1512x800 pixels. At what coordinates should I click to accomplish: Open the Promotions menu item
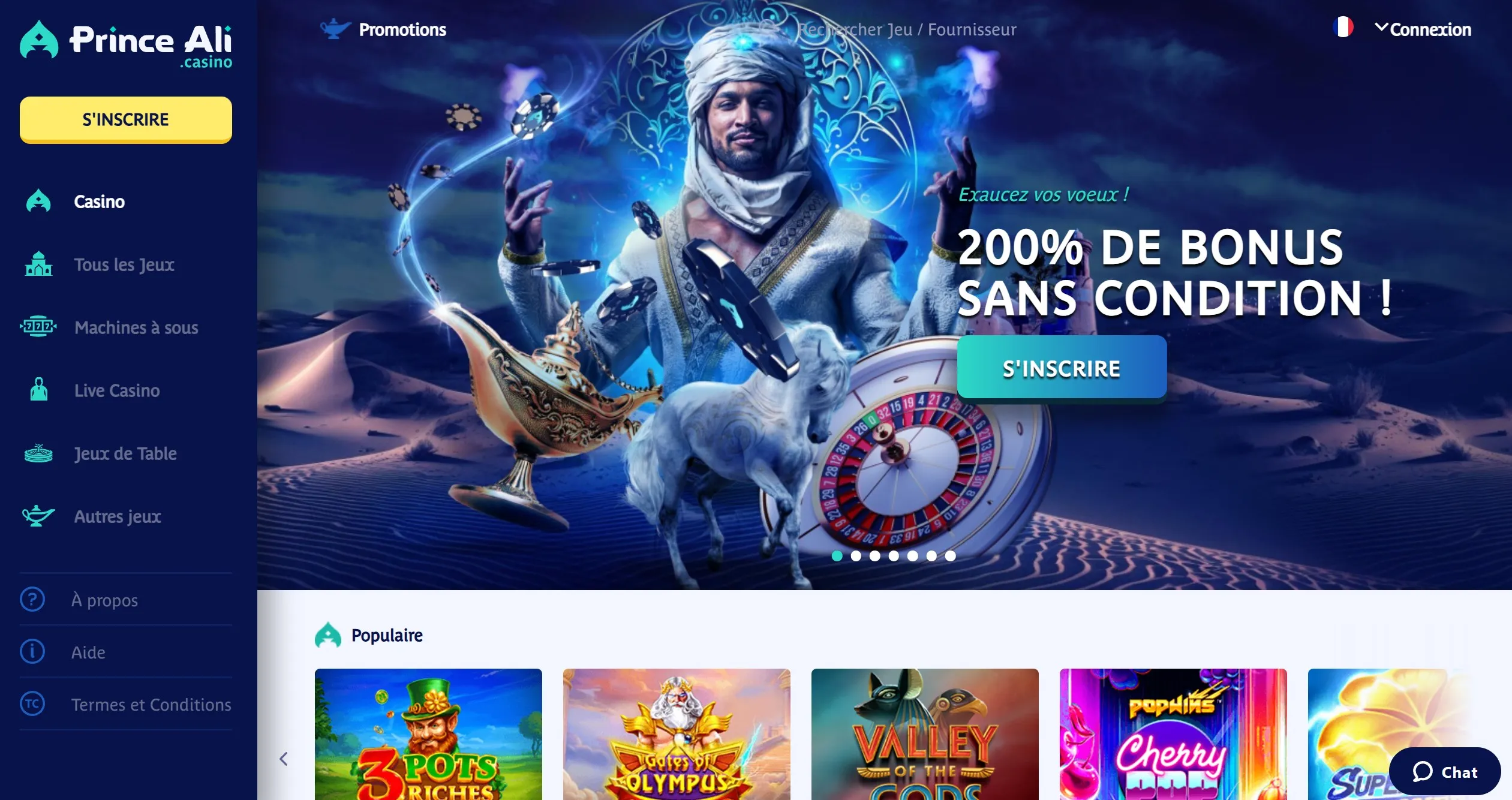402,29
